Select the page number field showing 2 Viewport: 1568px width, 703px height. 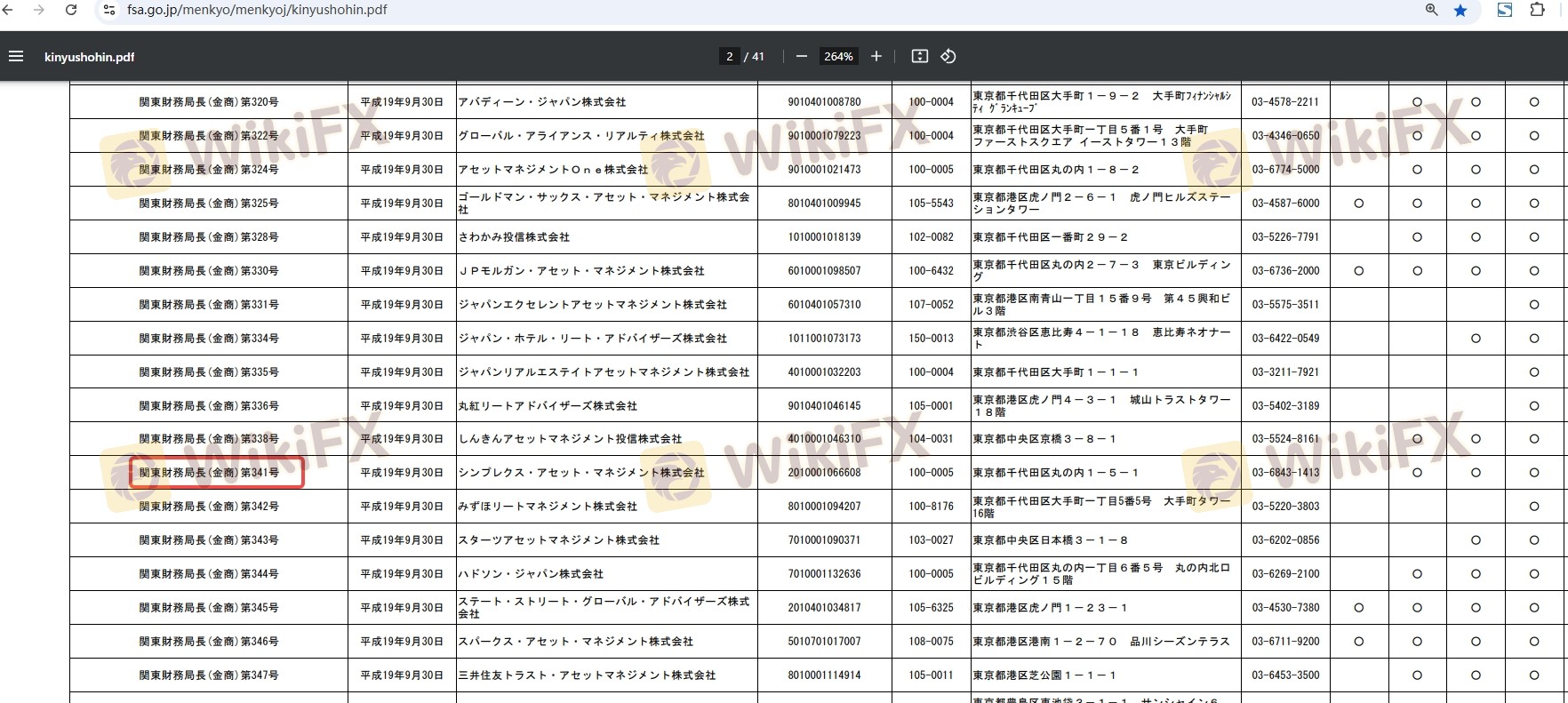click(729, 56)
